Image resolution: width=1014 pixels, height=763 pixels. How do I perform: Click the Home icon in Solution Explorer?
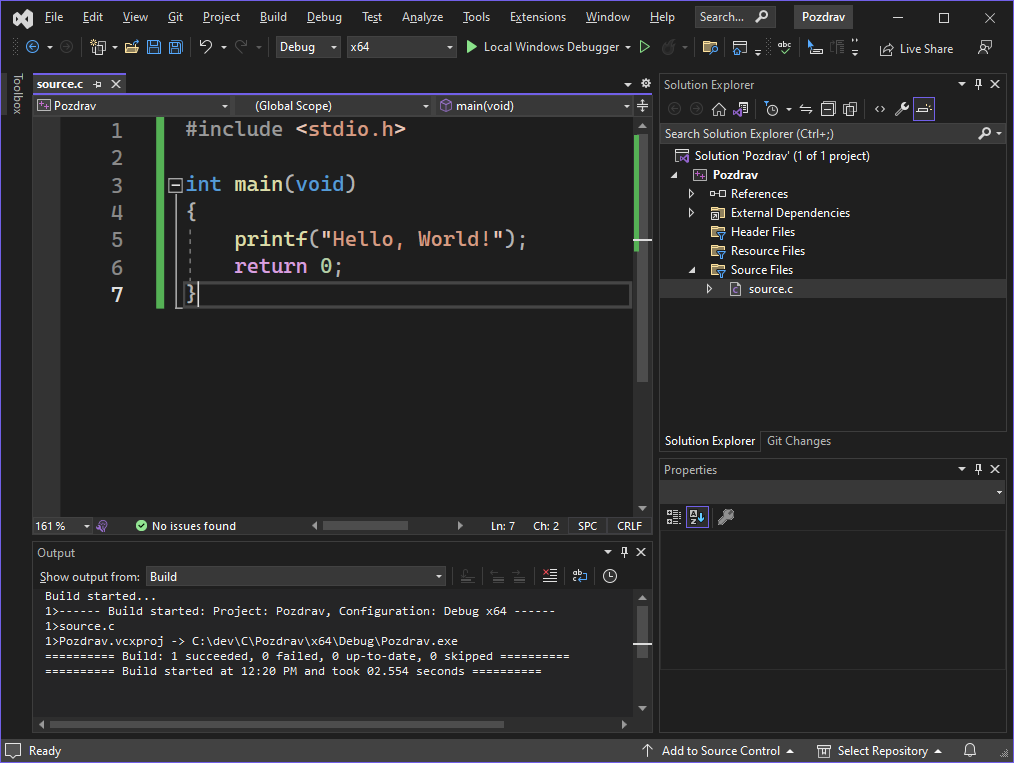718,109
